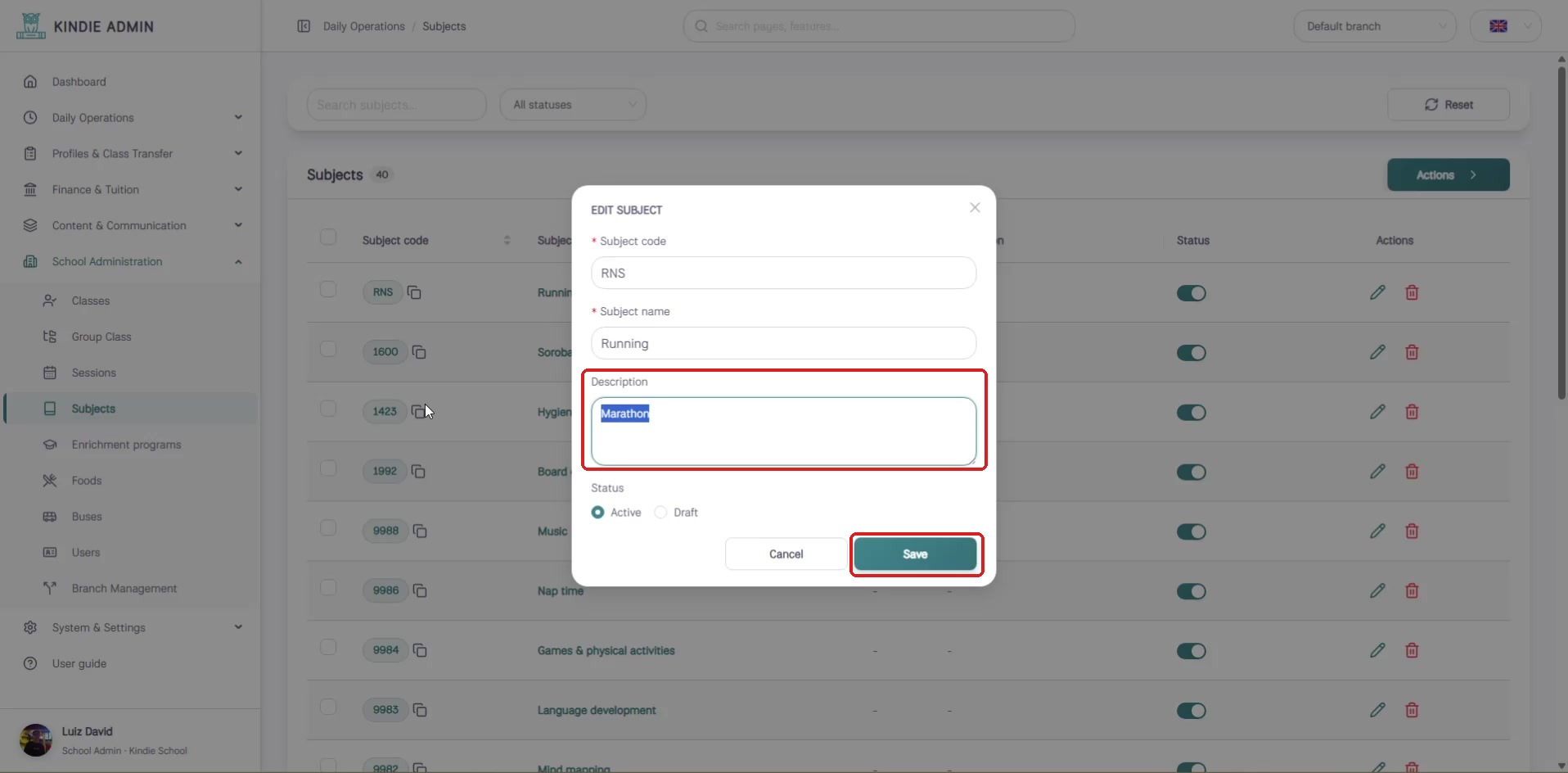
Task: Open Enrichment programs in the sidebar
Action: pos(131,445)
